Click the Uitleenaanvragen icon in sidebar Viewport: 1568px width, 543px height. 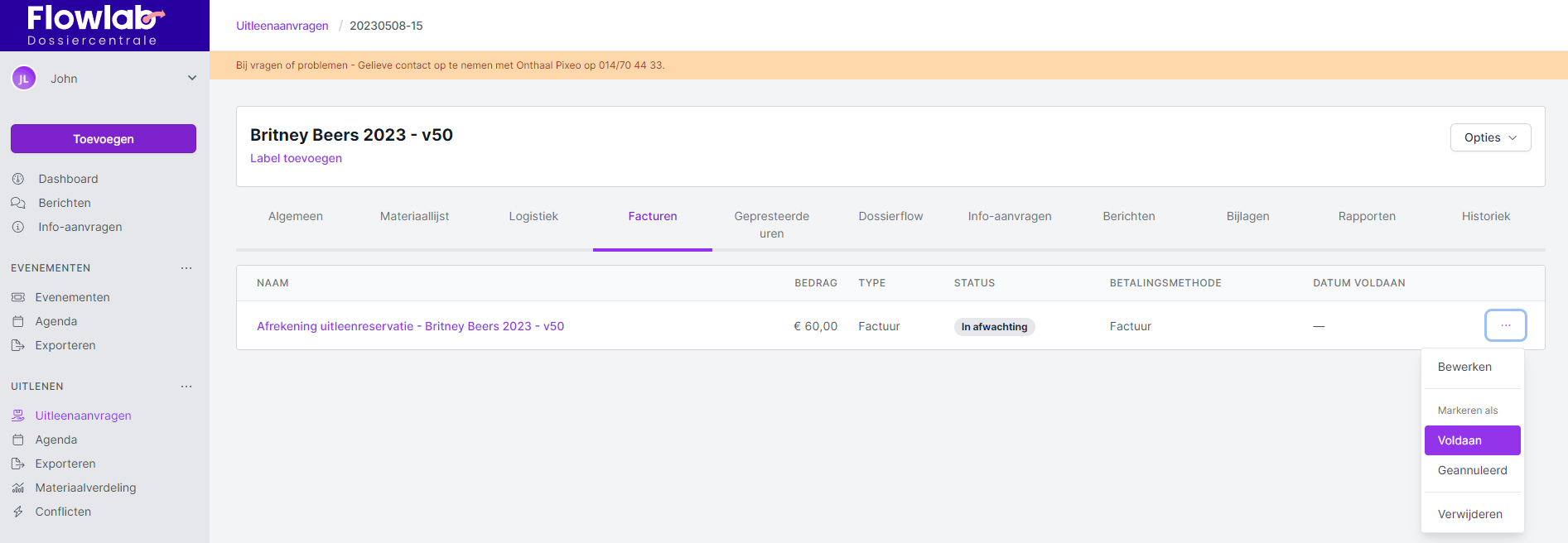[x=18, y=416]
